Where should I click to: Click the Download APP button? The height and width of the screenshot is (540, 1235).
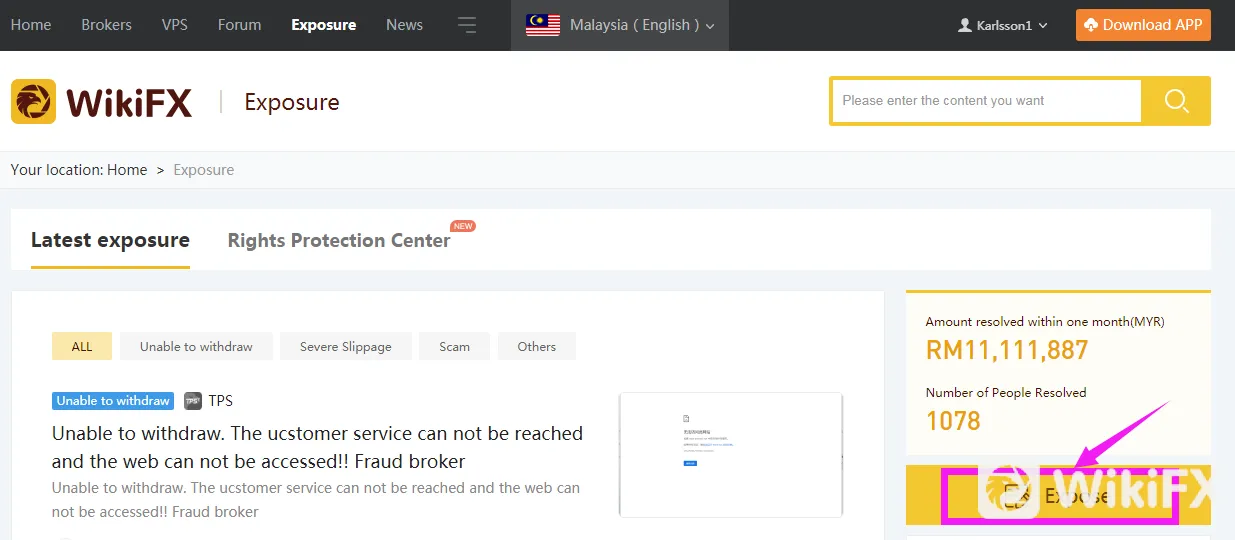pyautogui.click(x=1143, y=25)
